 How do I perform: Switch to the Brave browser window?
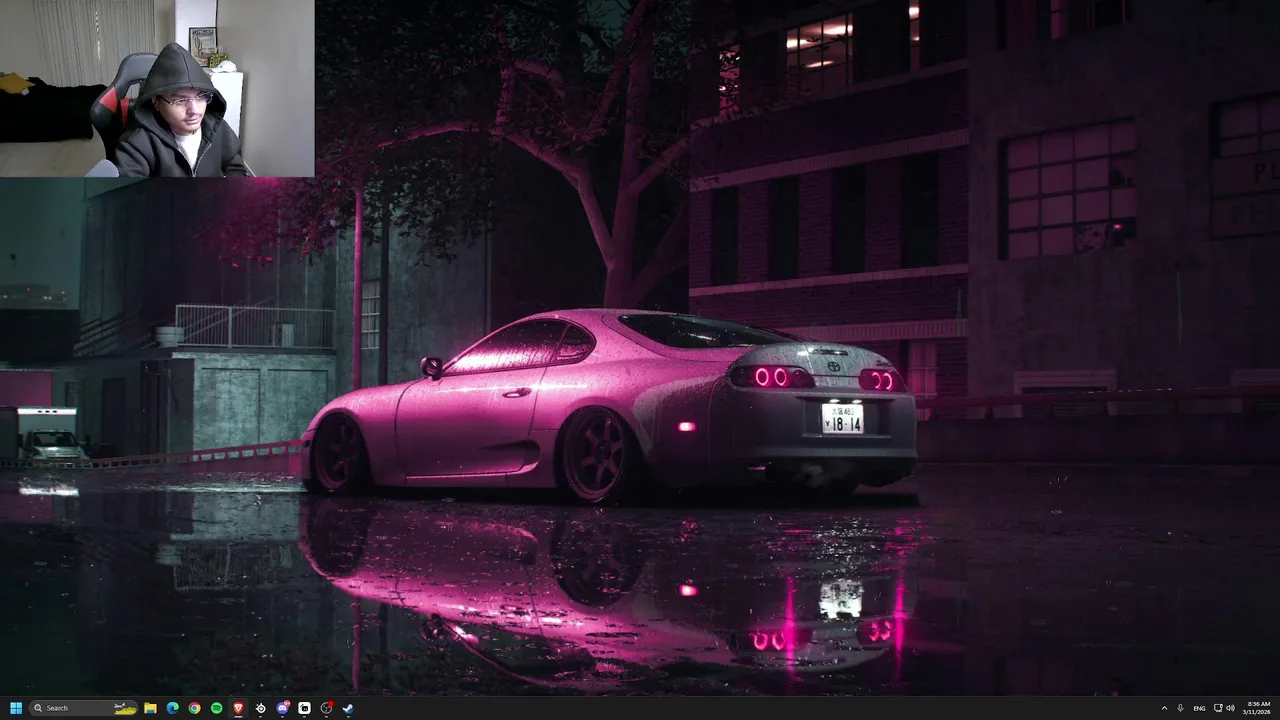(x=238, y=708)
